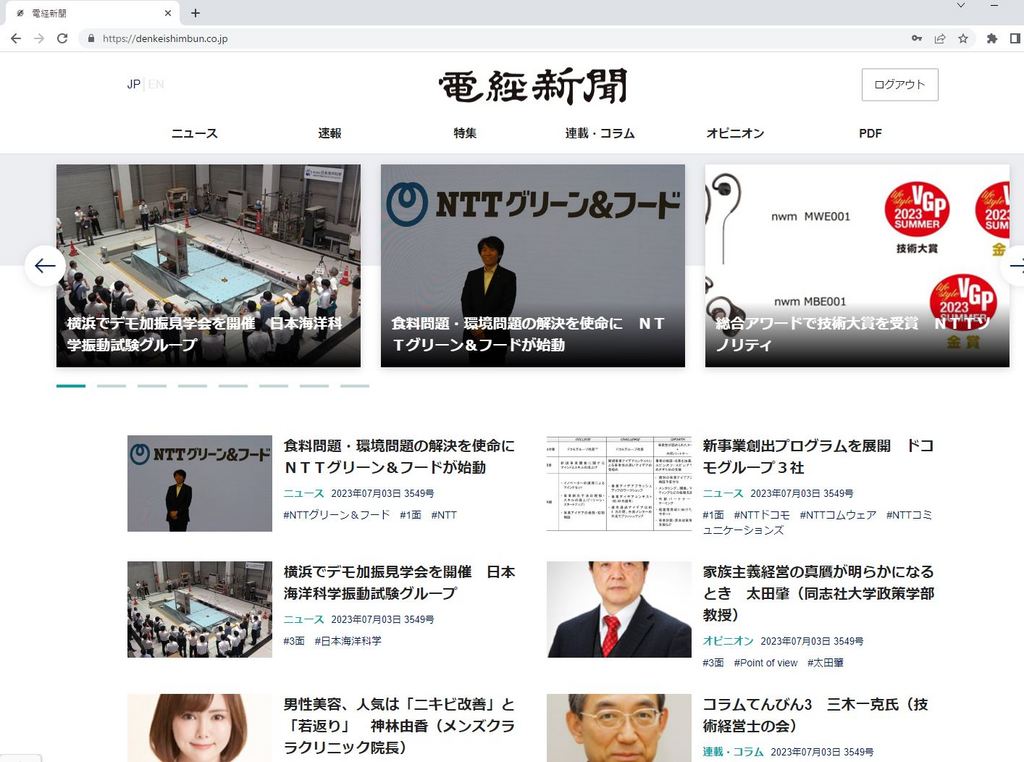Open the NTTグリーン&フード carousel slide
This screenshot has width=1024, height=762.
click(533, 265)
